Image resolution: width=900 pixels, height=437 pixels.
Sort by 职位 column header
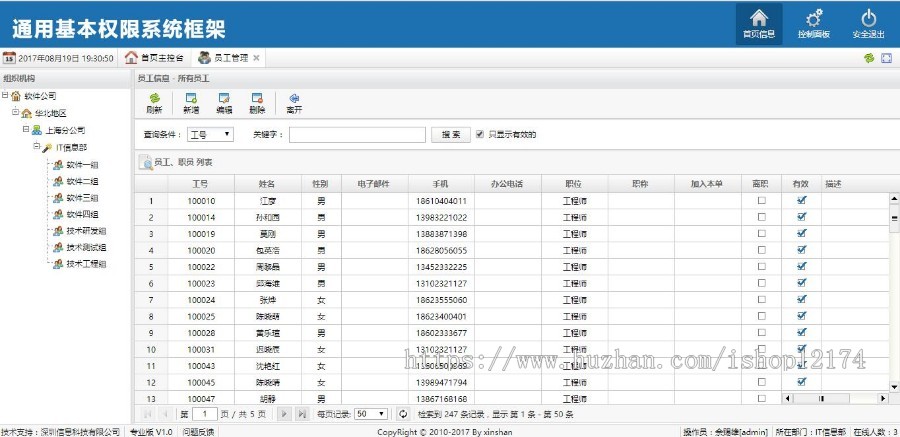(x=574, y=184)
